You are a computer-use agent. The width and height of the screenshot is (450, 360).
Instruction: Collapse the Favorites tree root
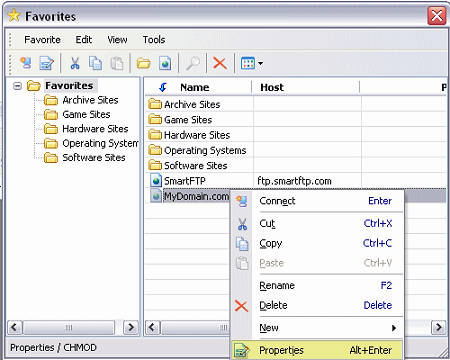pyautogui.click(x=17, y=86)
